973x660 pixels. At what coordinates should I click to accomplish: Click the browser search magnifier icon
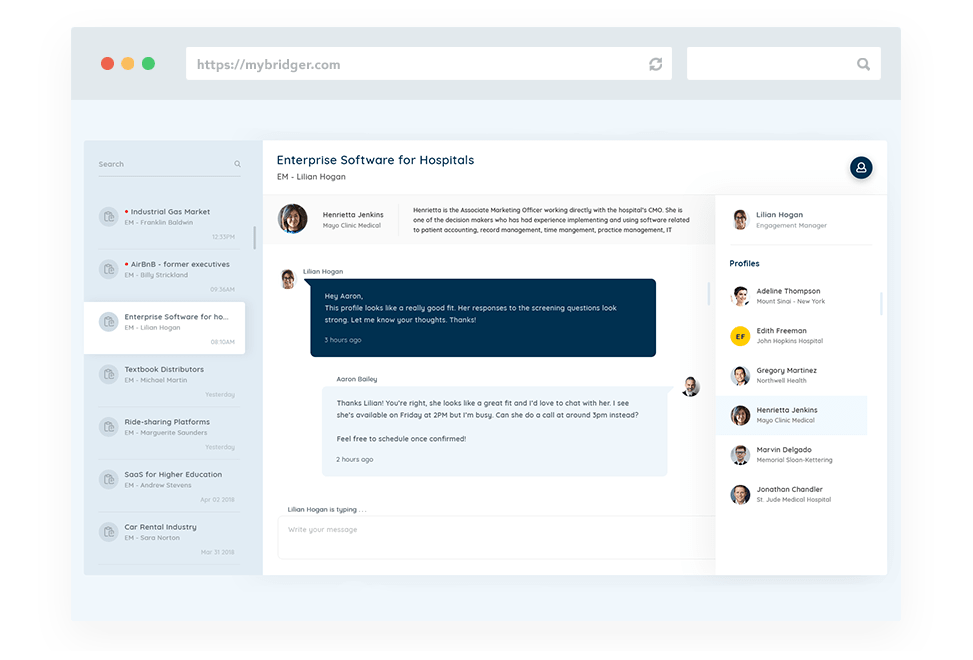863,64
